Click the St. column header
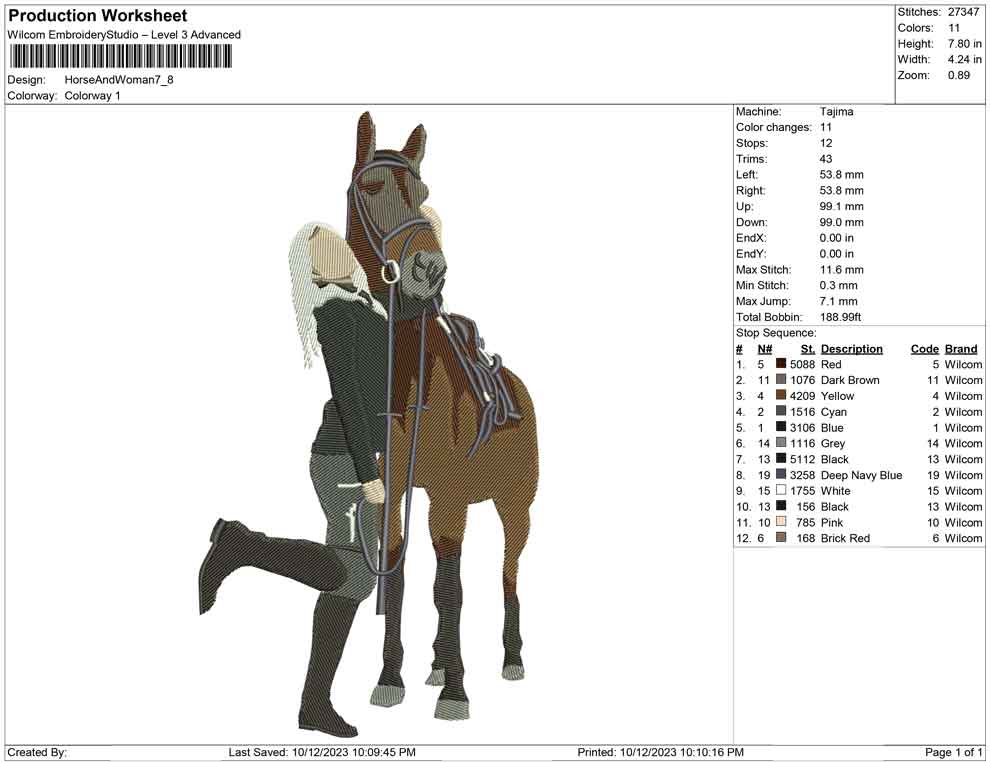 (x=806, y=348)
